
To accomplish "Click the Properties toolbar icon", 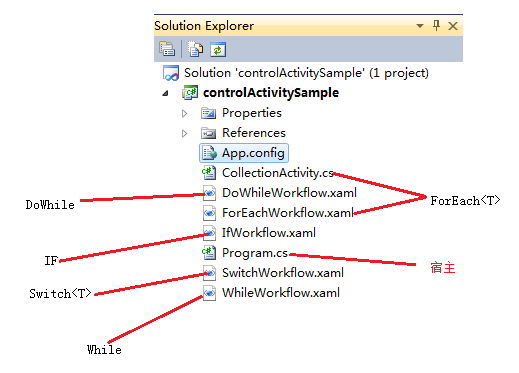I will click(x=167, y=49).
